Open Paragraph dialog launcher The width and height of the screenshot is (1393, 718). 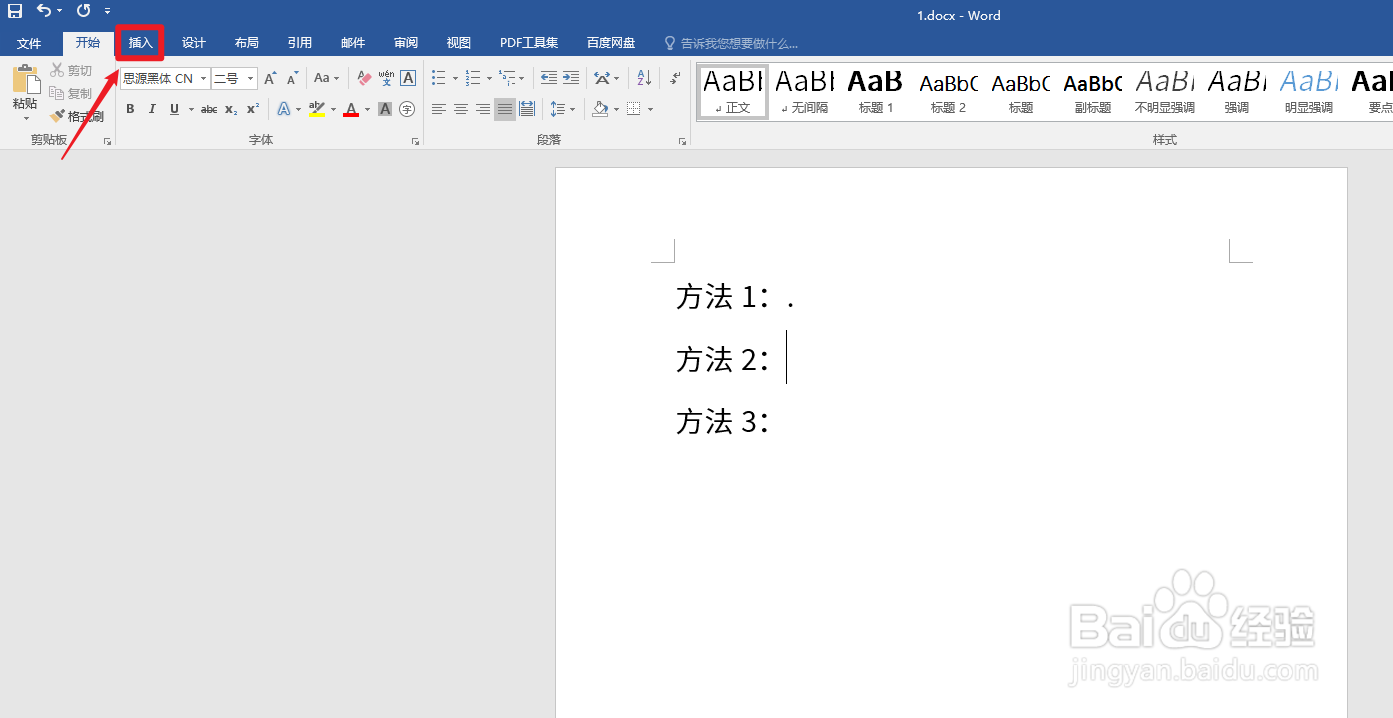click(x=682, y=142)
